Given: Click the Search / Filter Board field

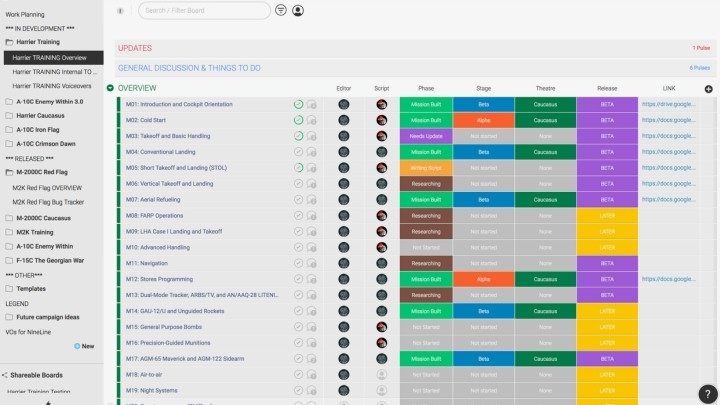Looking at the screenshot, I should [x=204, y=11].
